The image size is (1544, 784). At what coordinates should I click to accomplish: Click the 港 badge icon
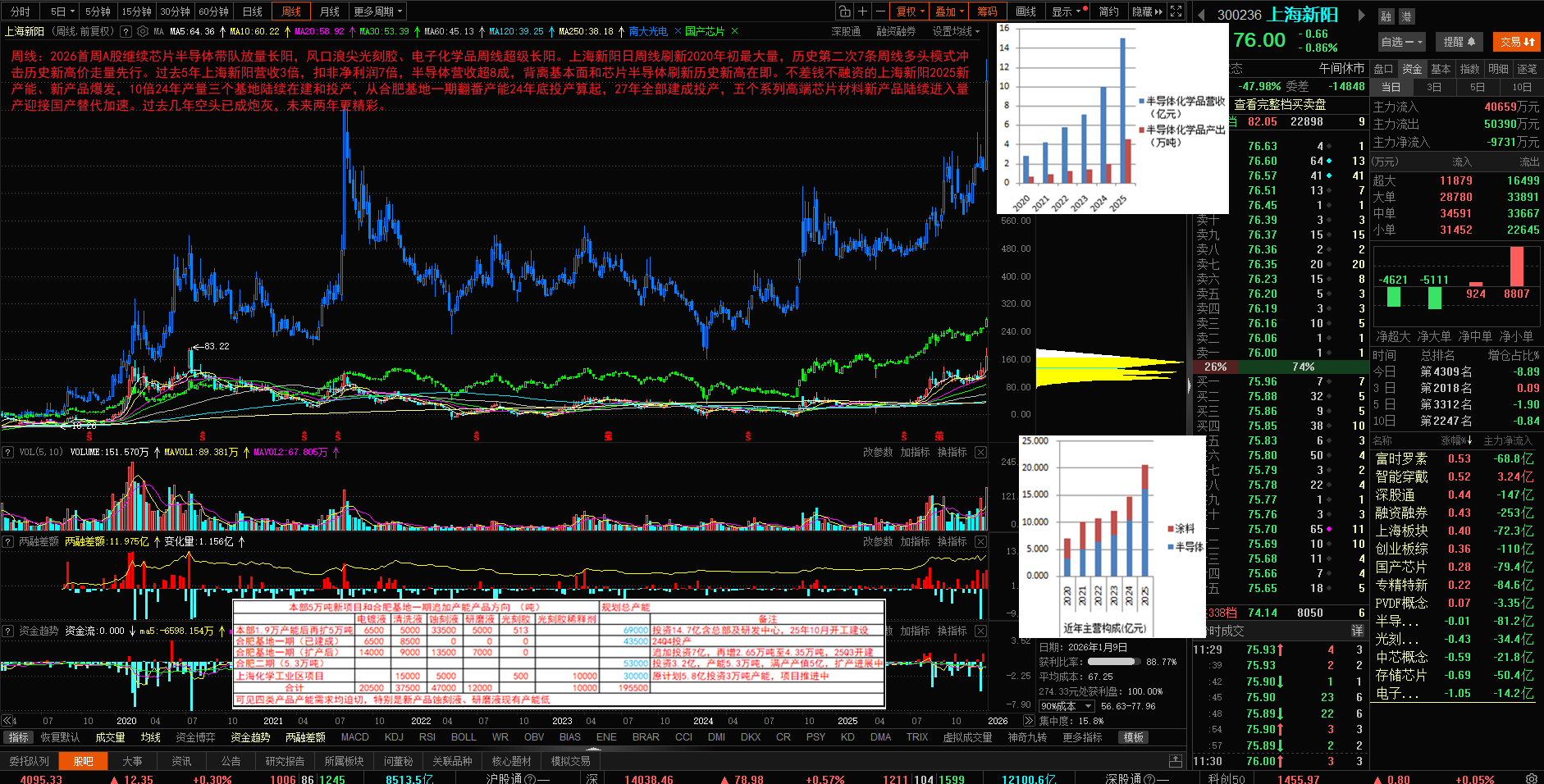(1406, 16)
